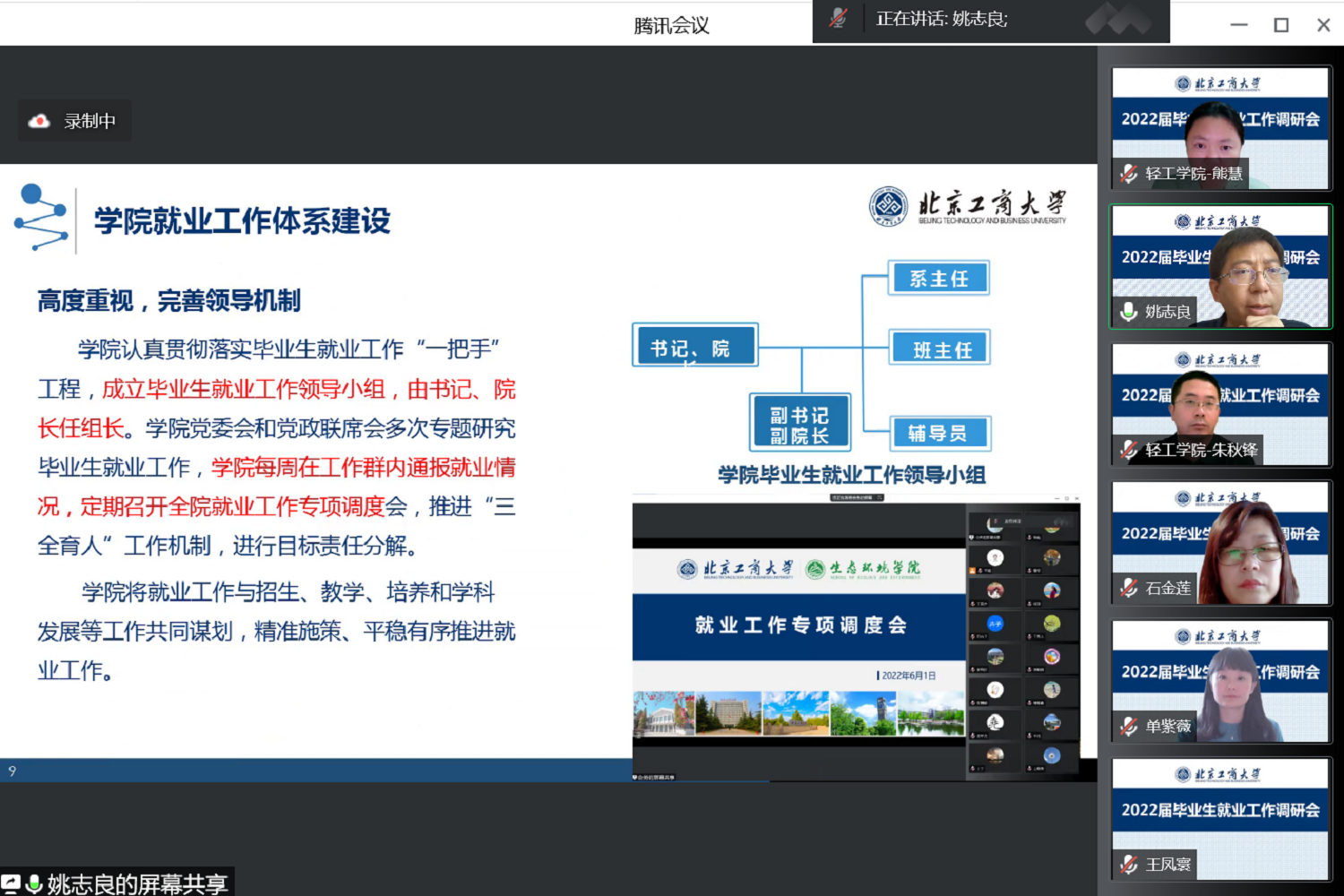Viewport: 1344px width, 896px height.
Task: Click the muted microphone icon in the speaking bar
Action: point(839,19)
